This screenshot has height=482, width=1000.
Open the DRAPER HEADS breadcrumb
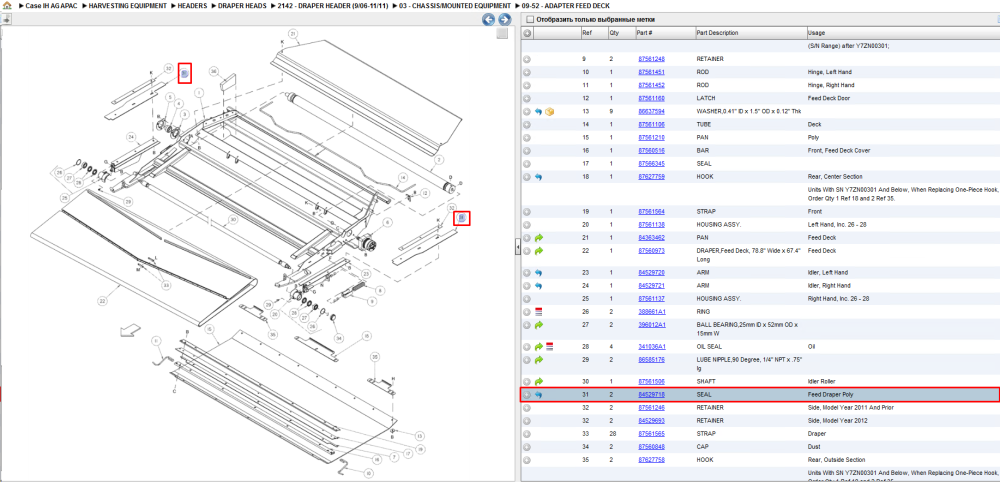click(242, 5)
